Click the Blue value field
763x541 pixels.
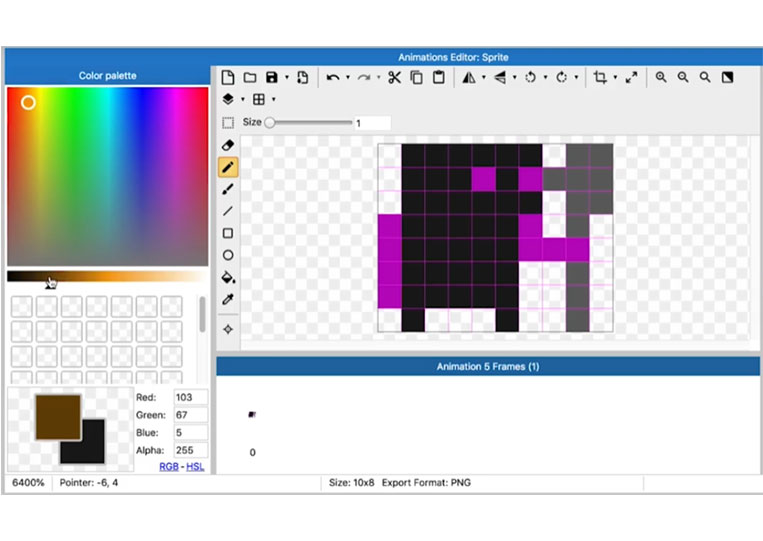pos(190,433)
